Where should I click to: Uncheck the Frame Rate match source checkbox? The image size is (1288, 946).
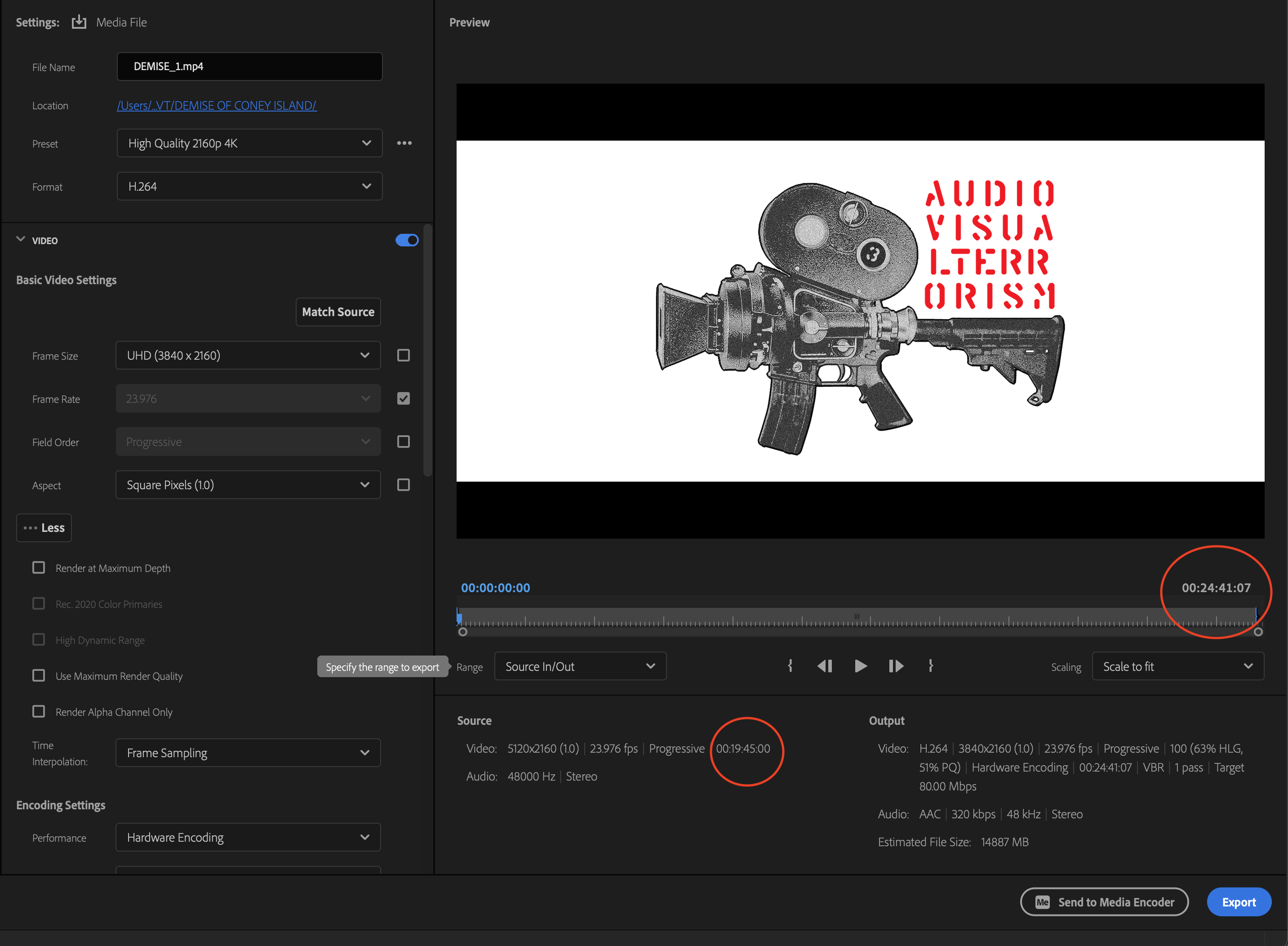pyautogui.click(x=403, y=398)
